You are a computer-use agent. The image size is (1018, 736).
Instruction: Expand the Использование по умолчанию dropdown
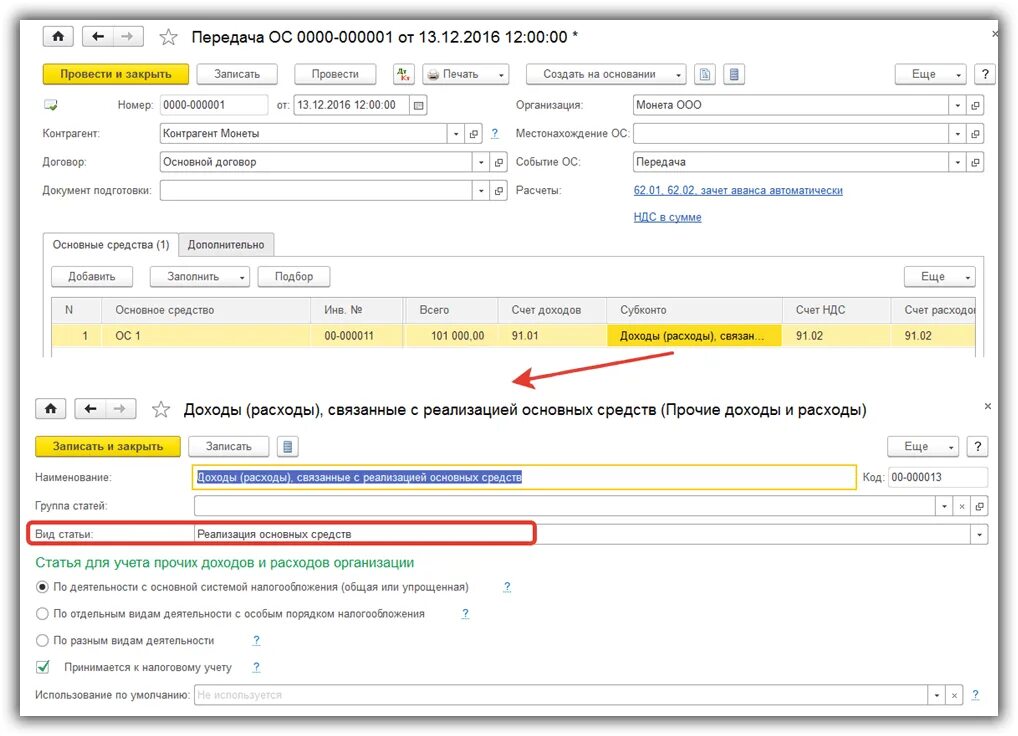[936, 695]
